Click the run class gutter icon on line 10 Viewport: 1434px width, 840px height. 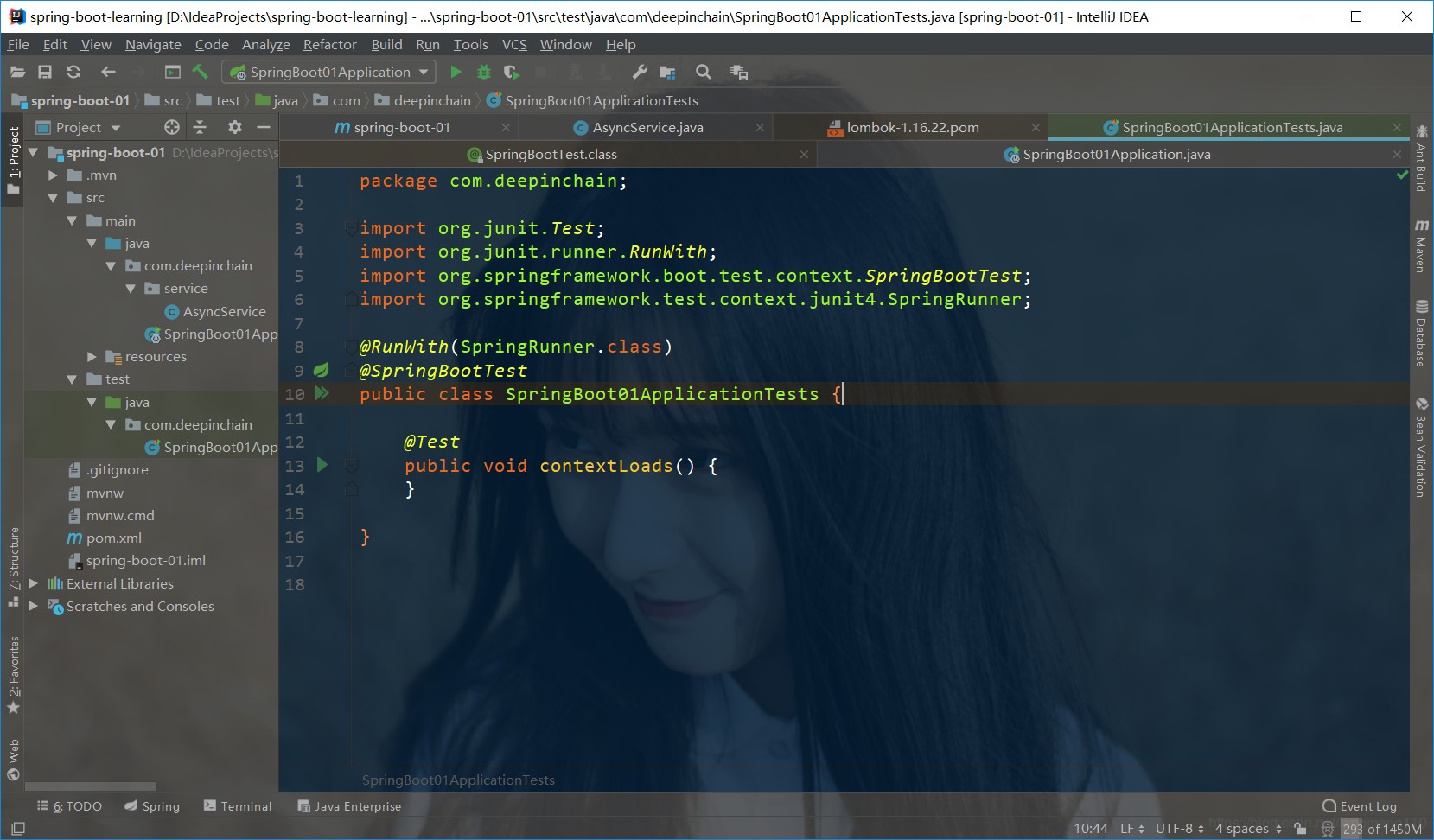(322, 394)
